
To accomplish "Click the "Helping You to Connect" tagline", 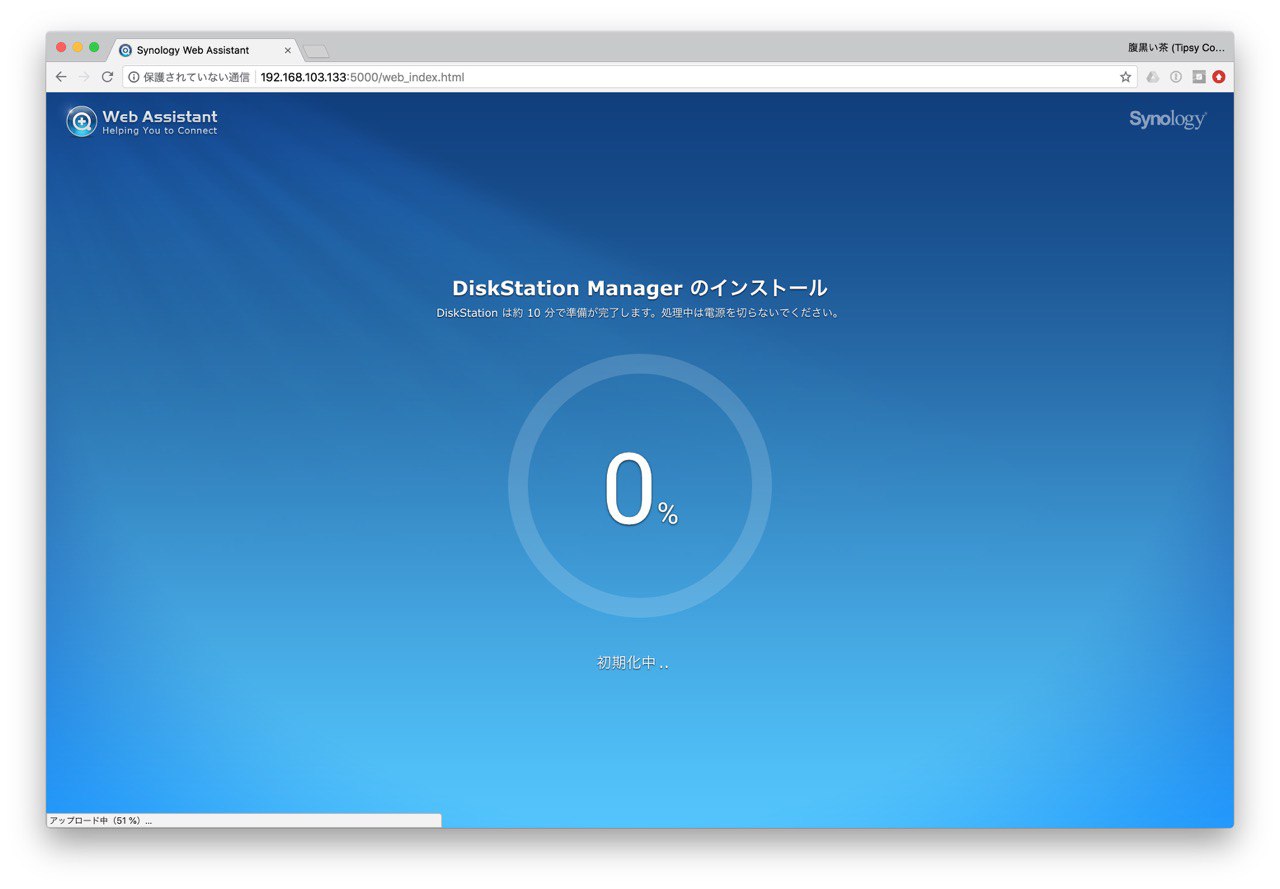I will (x=160, y=131).
